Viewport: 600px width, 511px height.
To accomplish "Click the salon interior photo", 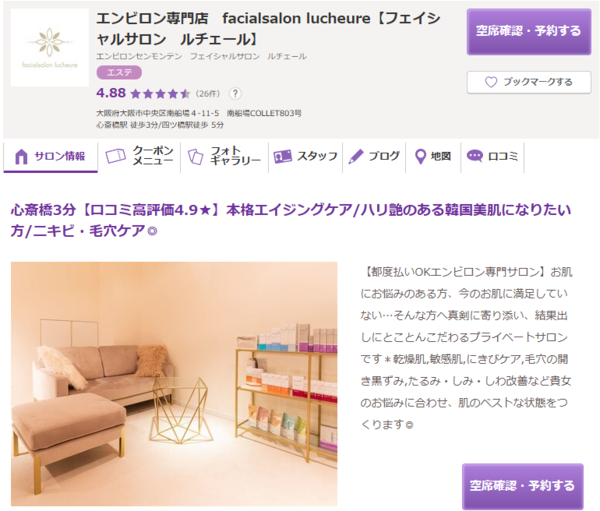I will point(174,384).
